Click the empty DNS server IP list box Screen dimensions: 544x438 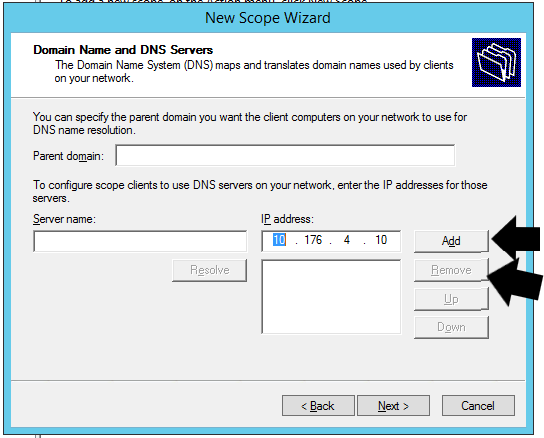[x=331, y=297]
